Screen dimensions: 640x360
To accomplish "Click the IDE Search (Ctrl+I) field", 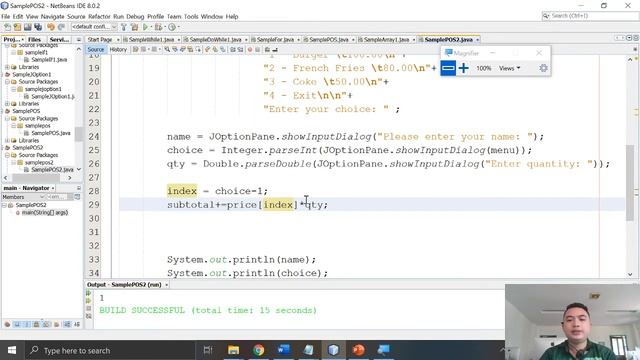I will click(590, 16).
